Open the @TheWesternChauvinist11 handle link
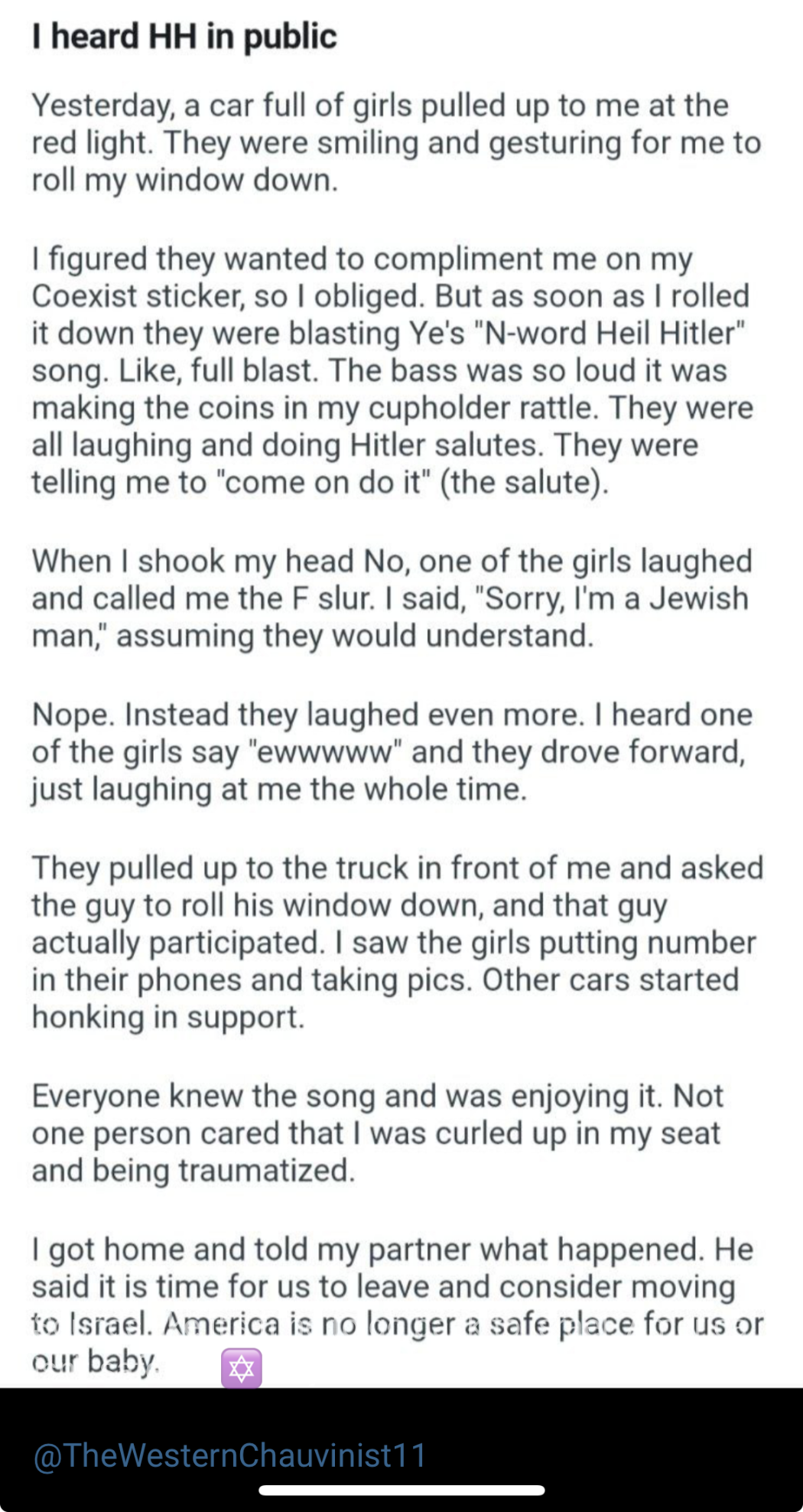This screenshot has height=1512, width=803. click(x=229, y=1455)
